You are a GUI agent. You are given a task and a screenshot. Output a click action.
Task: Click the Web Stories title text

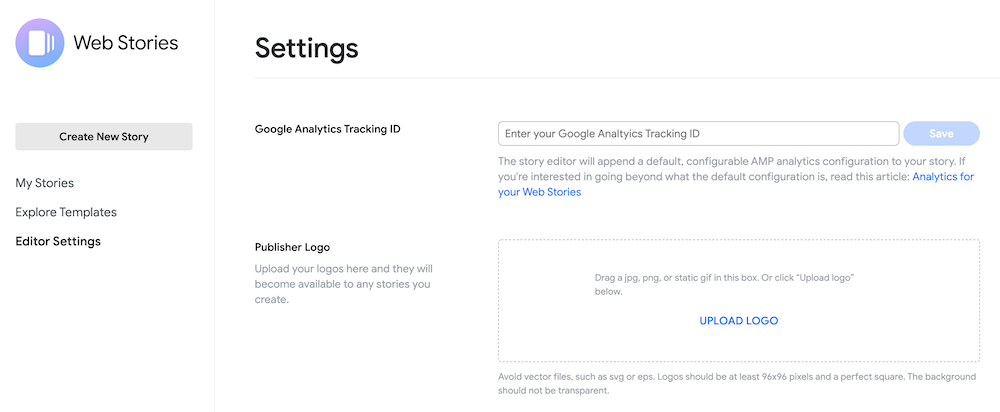[126, 43]
